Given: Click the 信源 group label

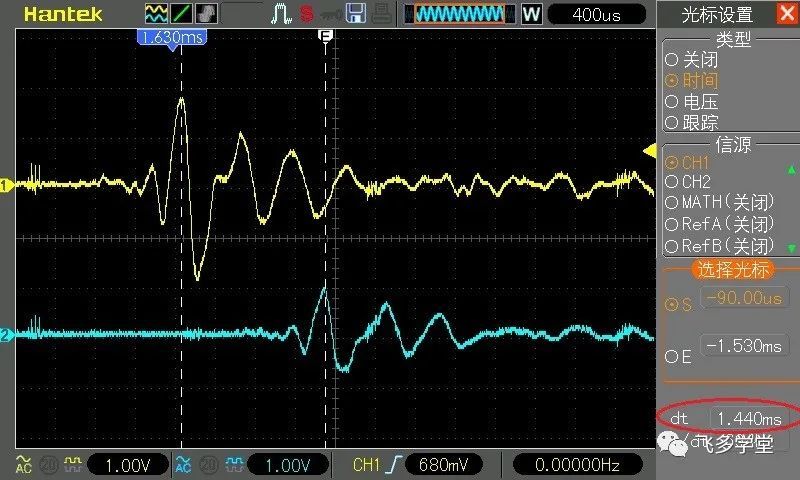Looking at the screenshot, I should coord(733,144).
